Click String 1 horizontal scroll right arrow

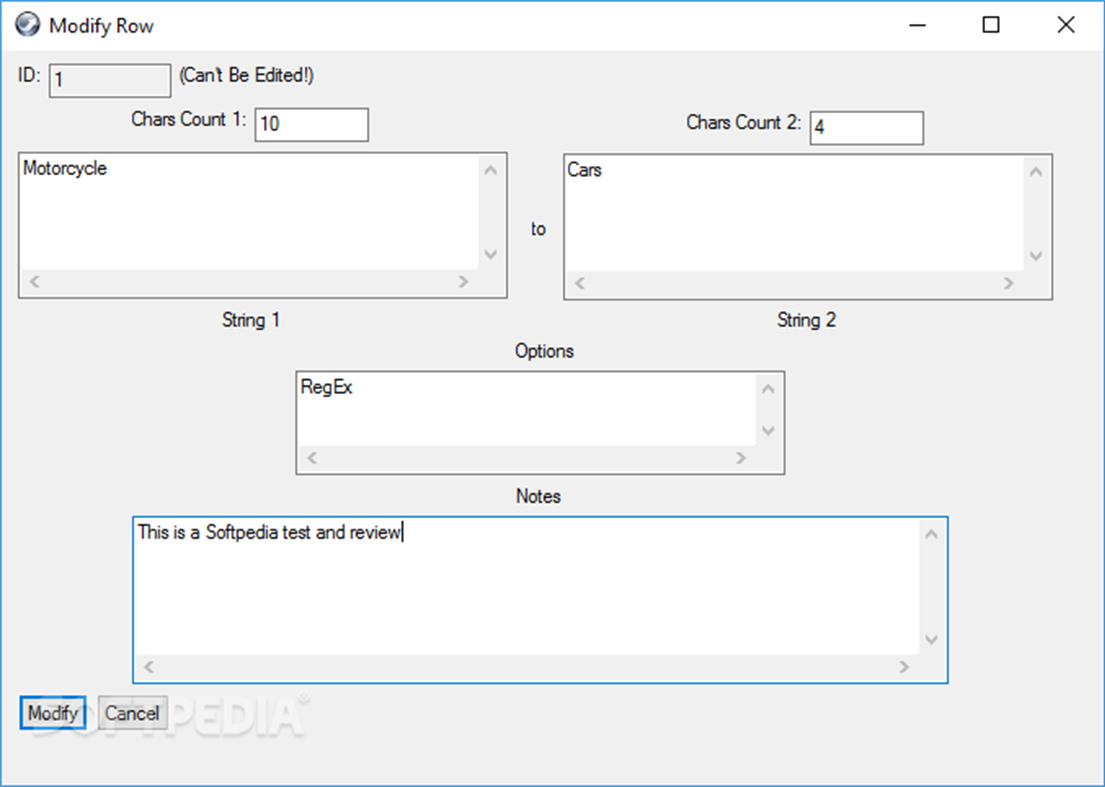pos(463,282)
